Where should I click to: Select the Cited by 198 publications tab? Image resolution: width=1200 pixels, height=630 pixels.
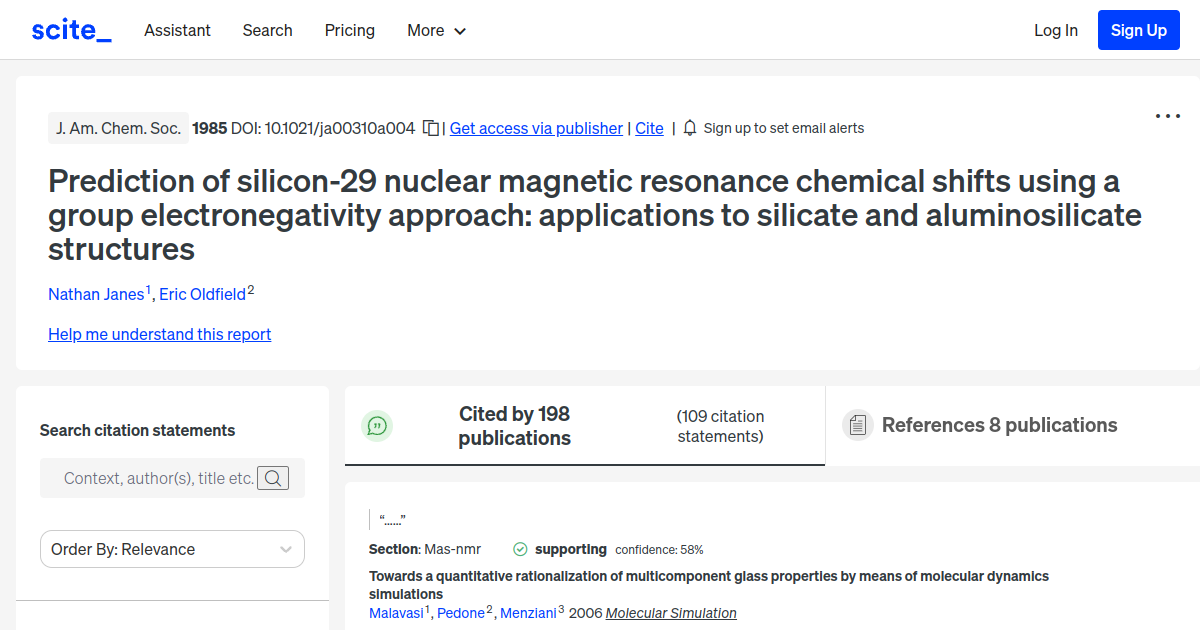pyautogui.click(x=514, y=425)
